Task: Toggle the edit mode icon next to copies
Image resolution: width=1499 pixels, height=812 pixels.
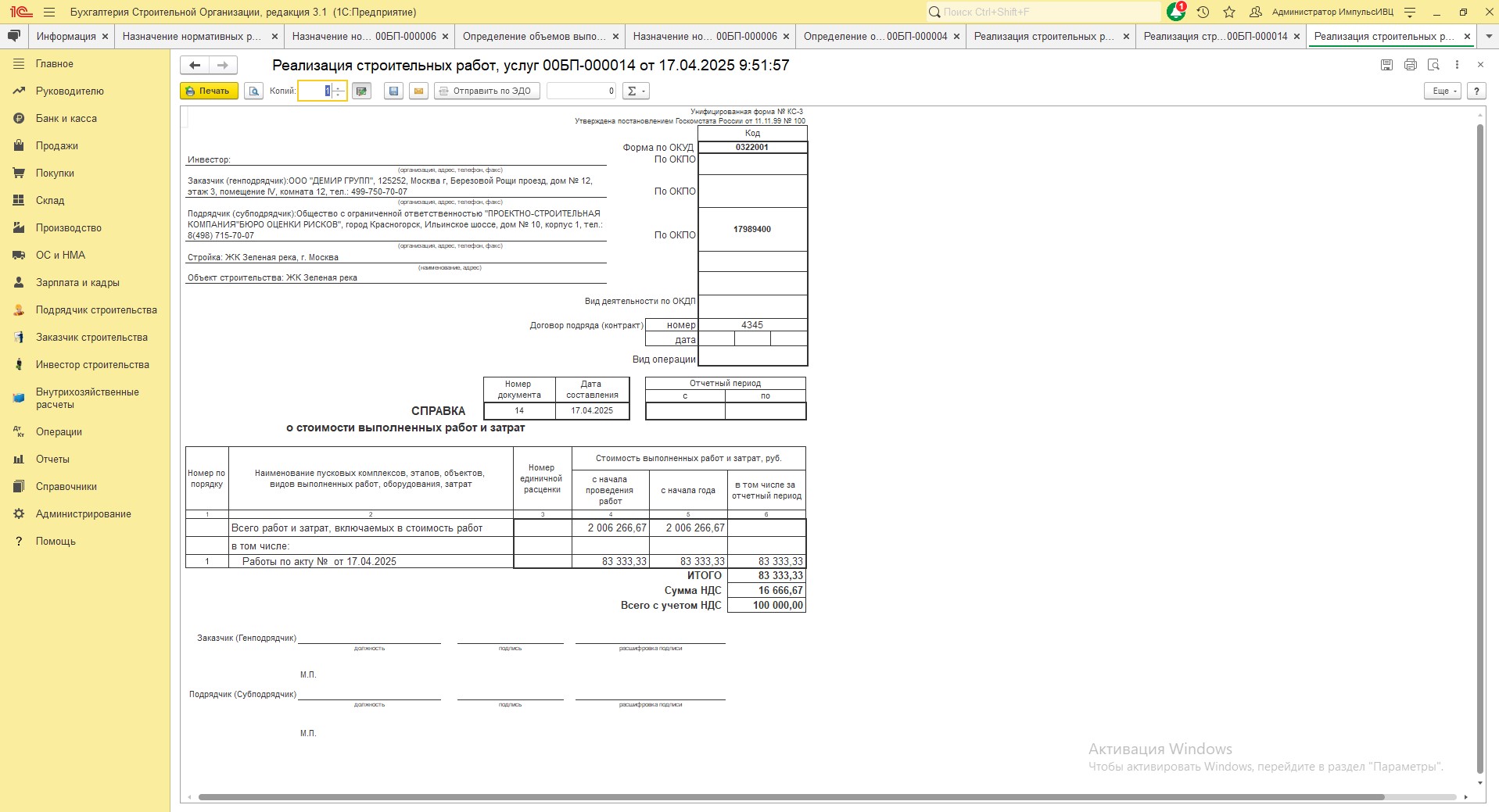Action: tap(361, 91)
